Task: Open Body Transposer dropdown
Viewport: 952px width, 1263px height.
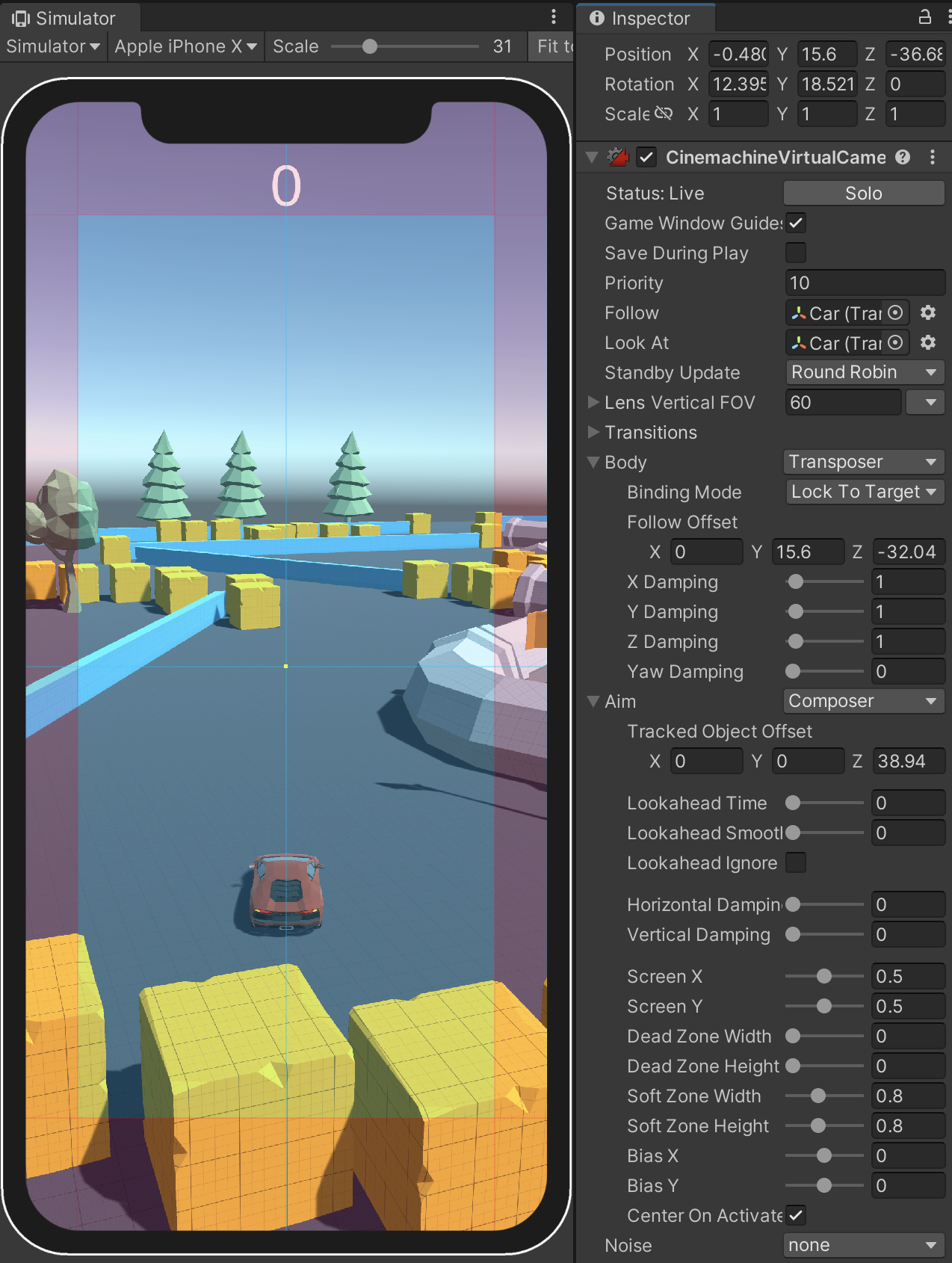Action: 864,462
